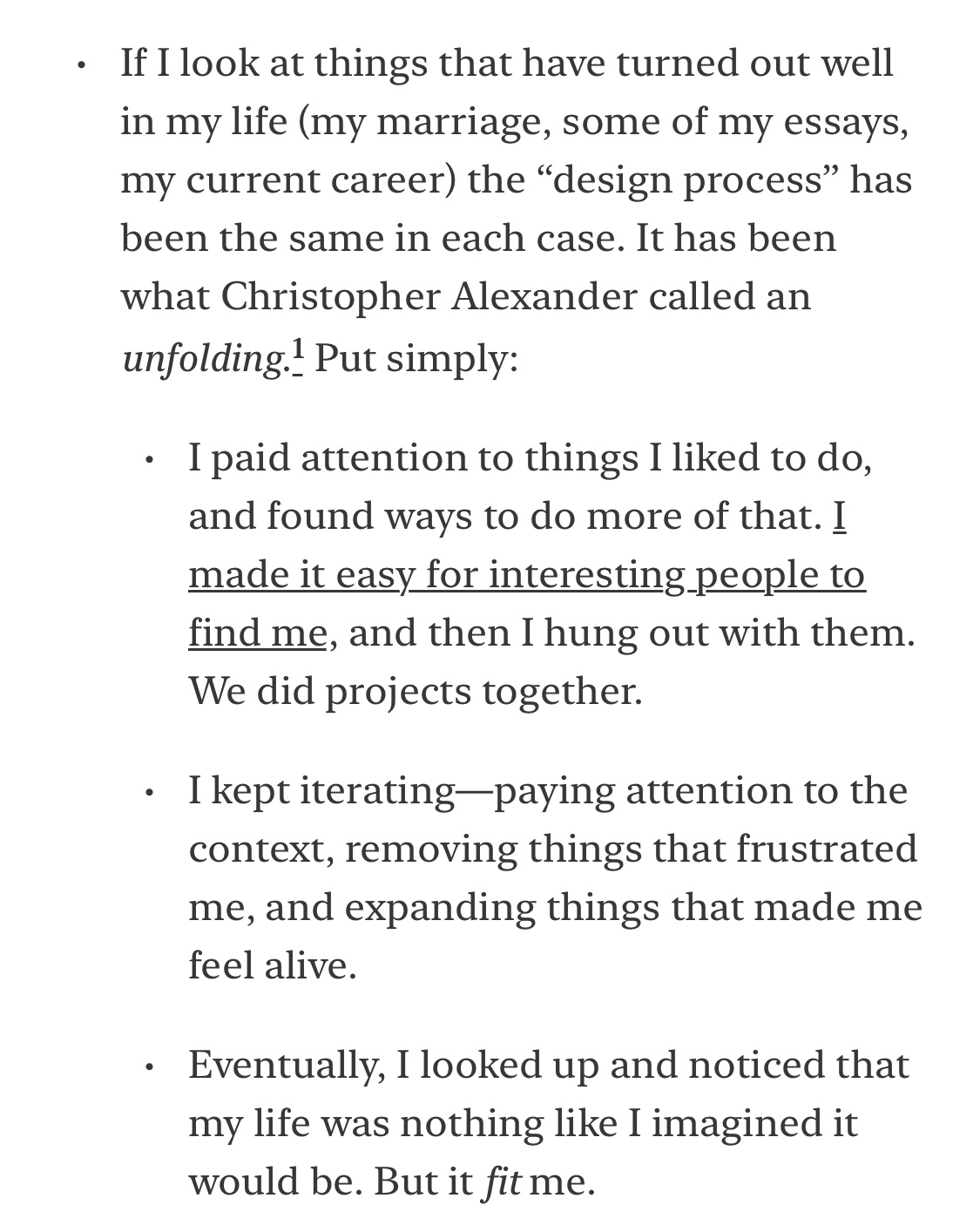980x1232 pixels.
Task: Click the underlined 'find me' link text
Action: click(258, 633)
